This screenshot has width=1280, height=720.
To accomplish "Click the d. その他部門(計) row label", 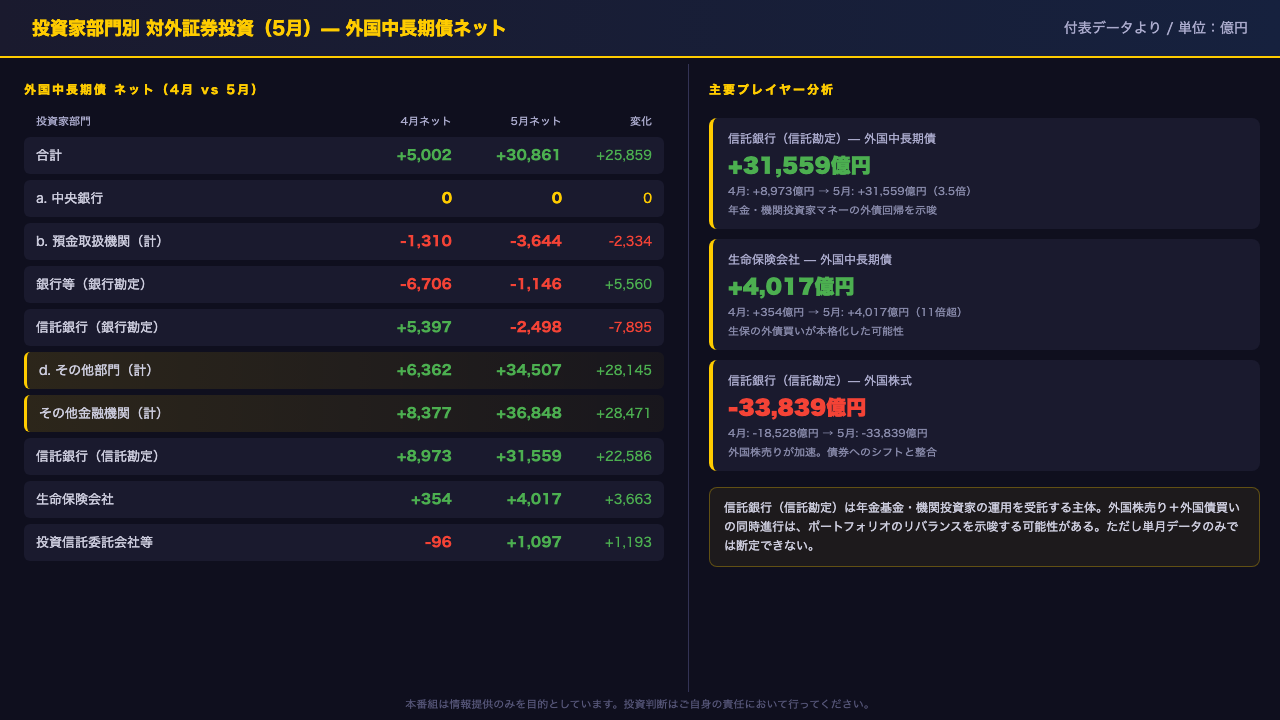I will click(x=96, y=371).
